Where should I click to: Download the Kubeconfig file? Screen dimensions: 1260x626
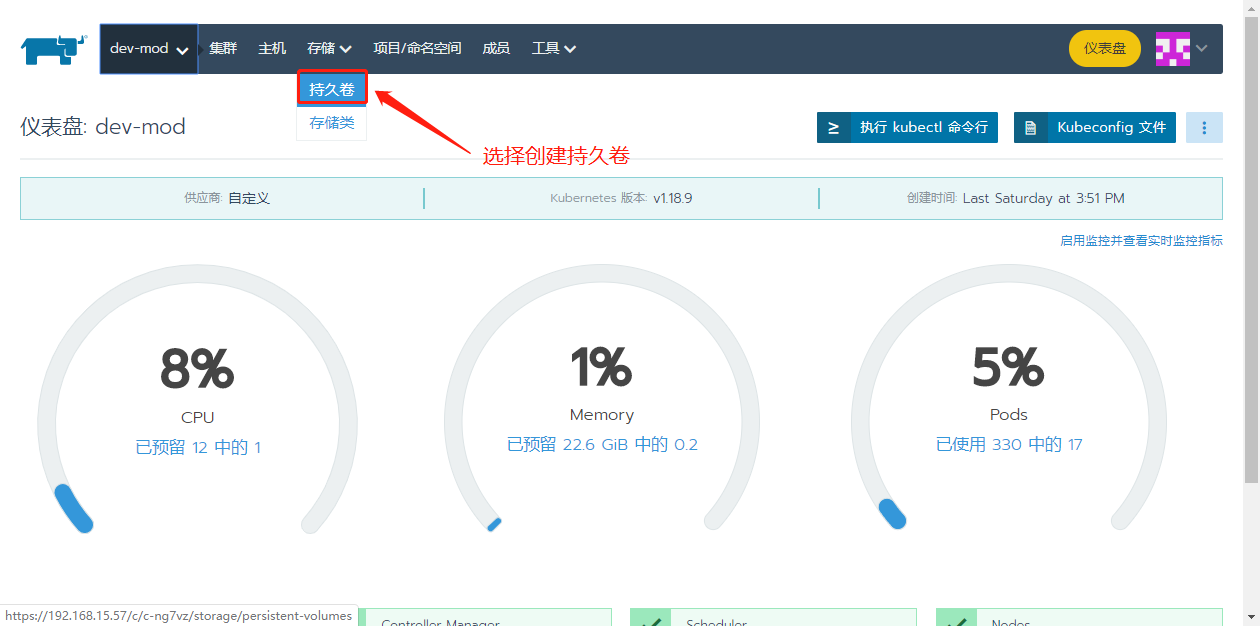(x=1094, y=127)
